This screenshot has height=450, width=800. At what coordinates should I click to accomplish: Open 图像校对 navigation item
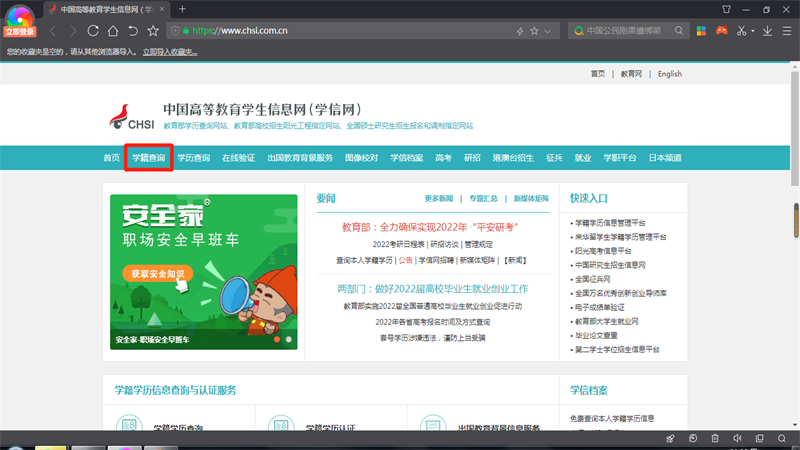coord(362,158)
